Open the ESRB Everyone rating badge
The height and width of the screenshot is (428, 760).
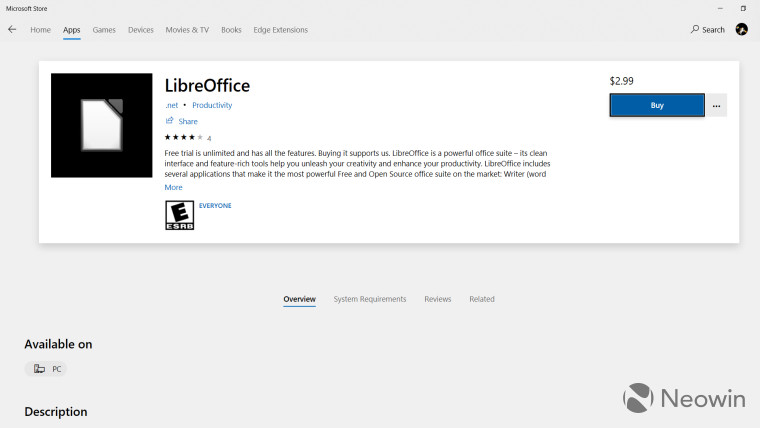coord(179,215)
